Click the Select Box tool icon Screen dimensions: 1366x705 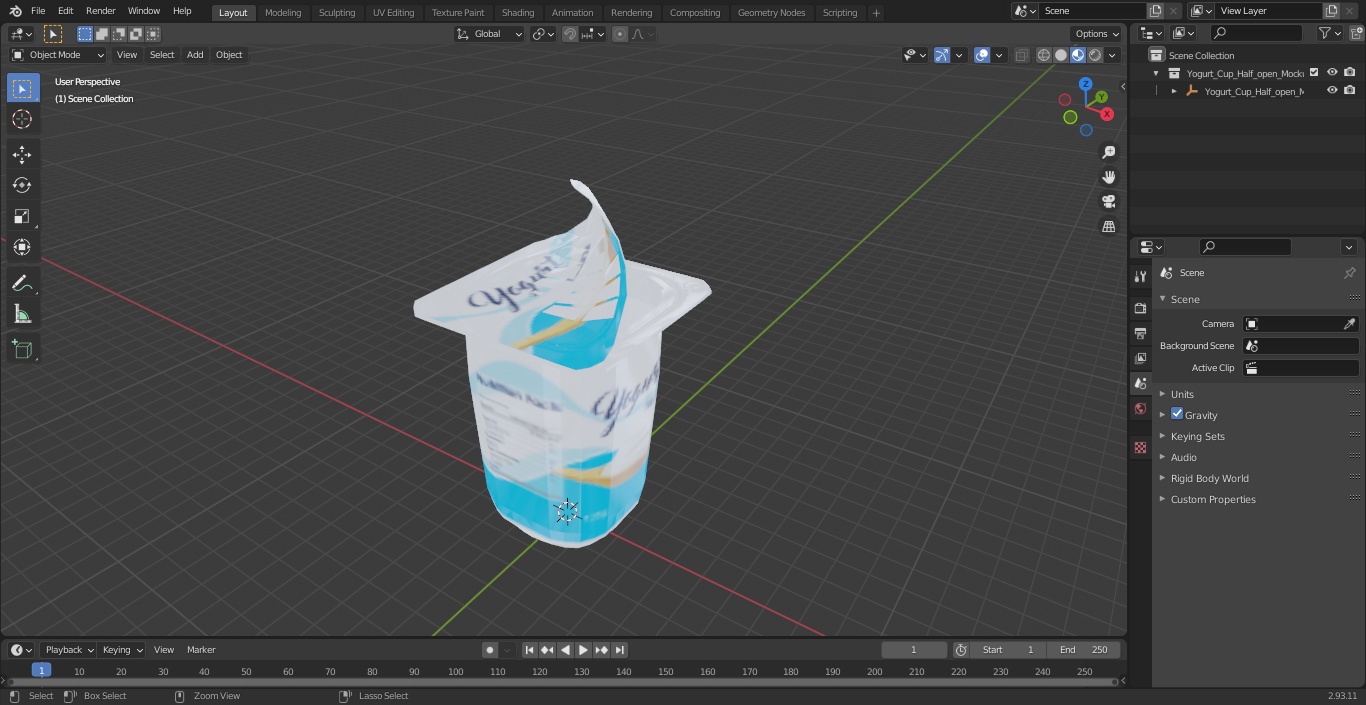[22, 89]
